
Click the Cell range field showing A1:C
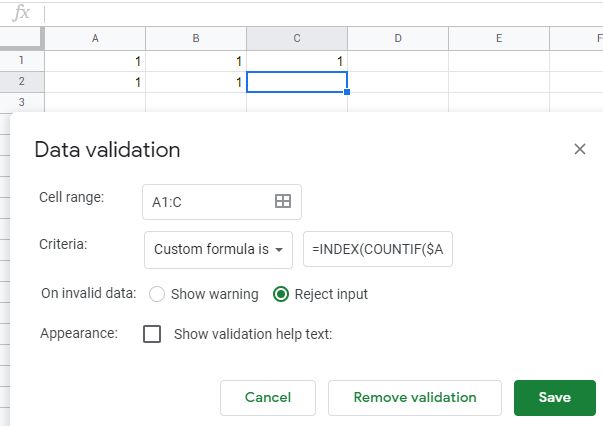click(222, 202)
